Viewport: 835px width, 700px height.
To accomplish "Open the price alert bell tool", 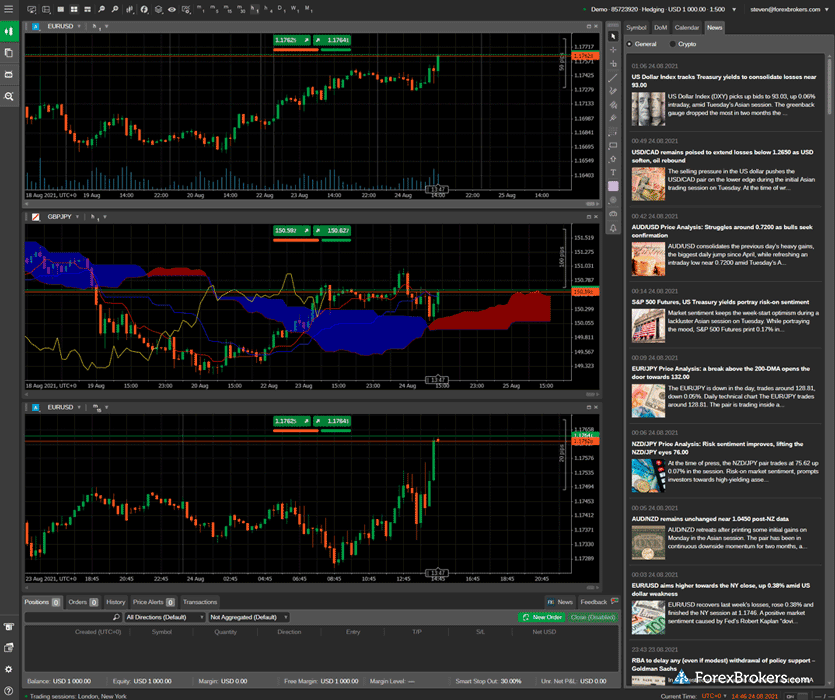I will 613,227.
